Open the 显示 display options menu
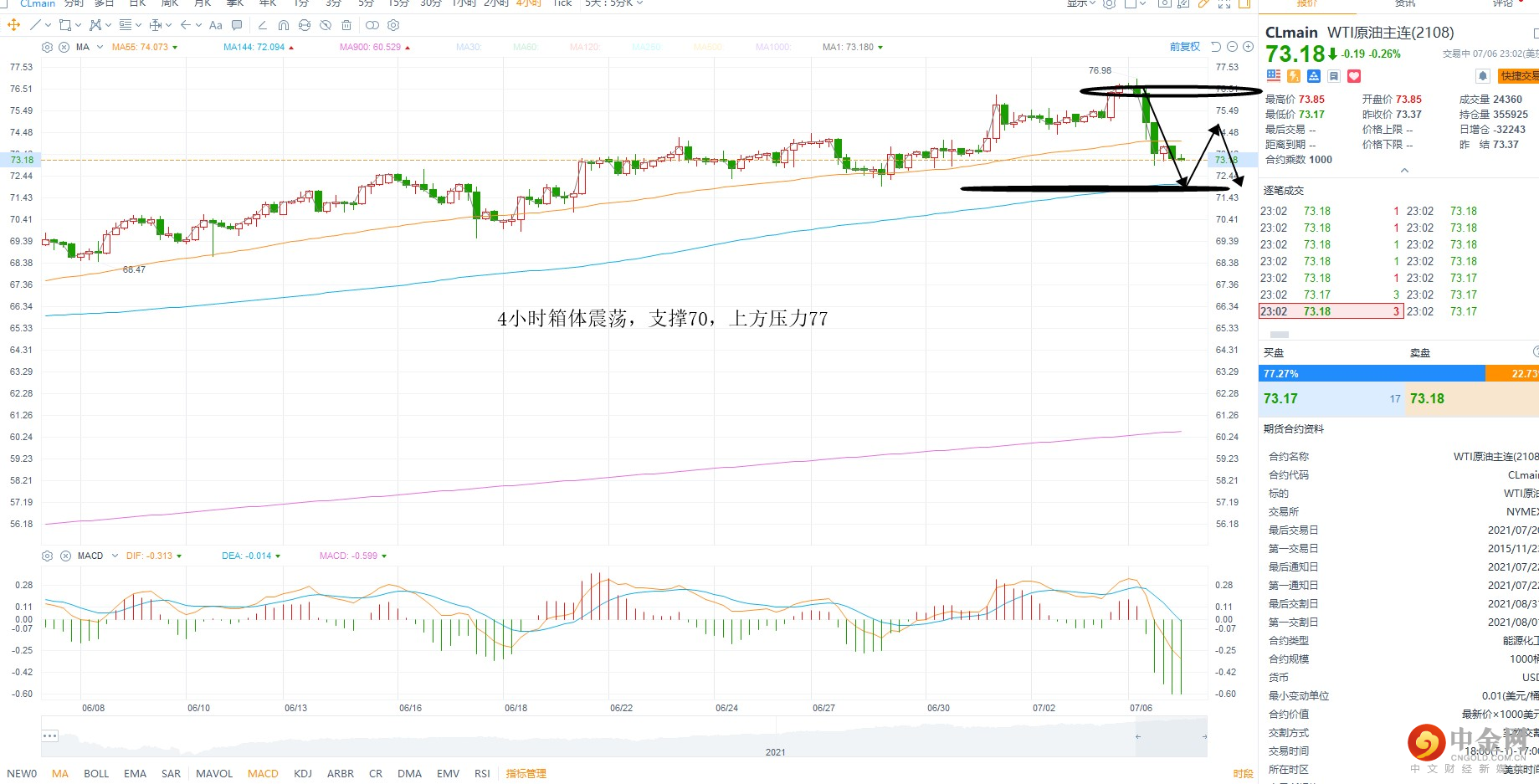 1080,3
